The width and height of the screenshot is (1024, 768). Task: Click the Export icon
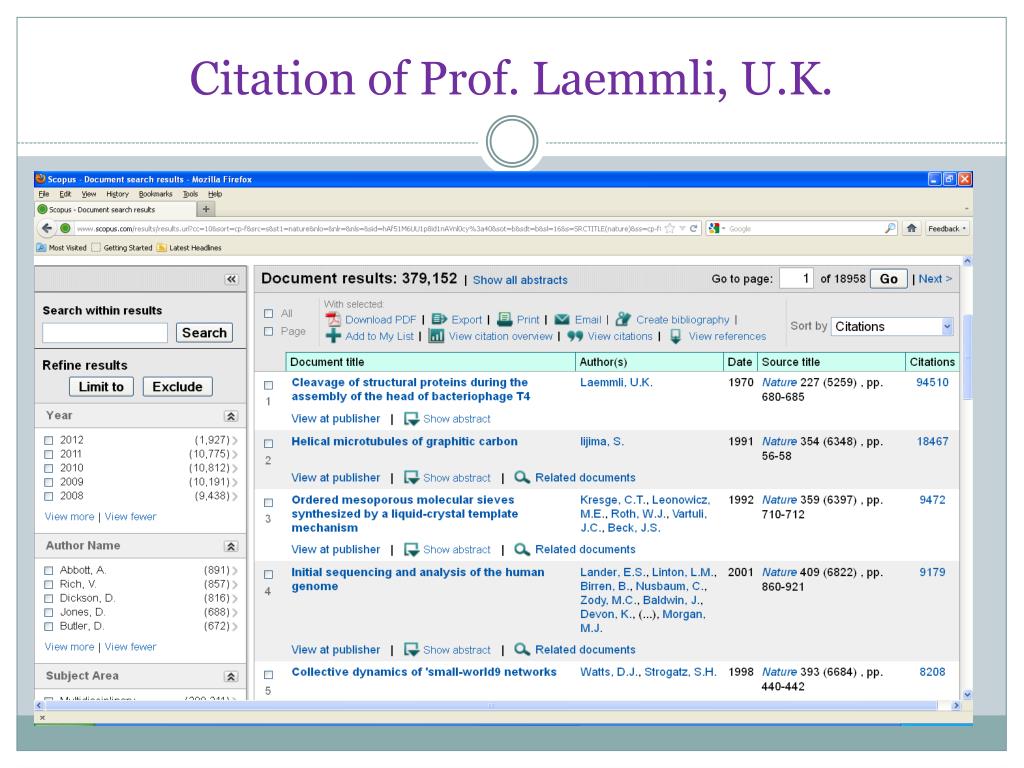pyautogui.click(x=439, y=319)
